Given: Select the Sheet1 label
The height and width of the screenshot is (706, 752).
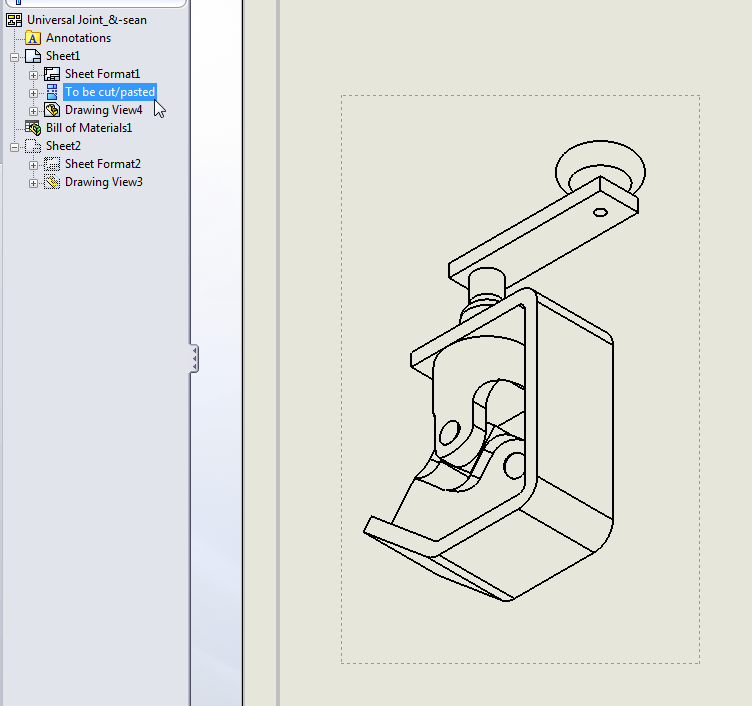Looking at the screenshot, I should point(63,56).
